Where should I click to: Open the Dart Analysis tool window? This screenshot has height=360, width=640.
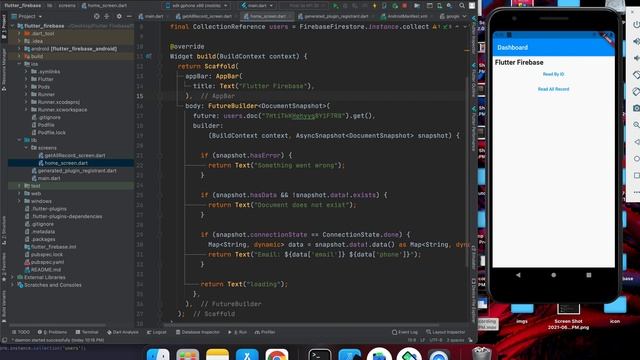pyautogui.click(x=123, y=332)
